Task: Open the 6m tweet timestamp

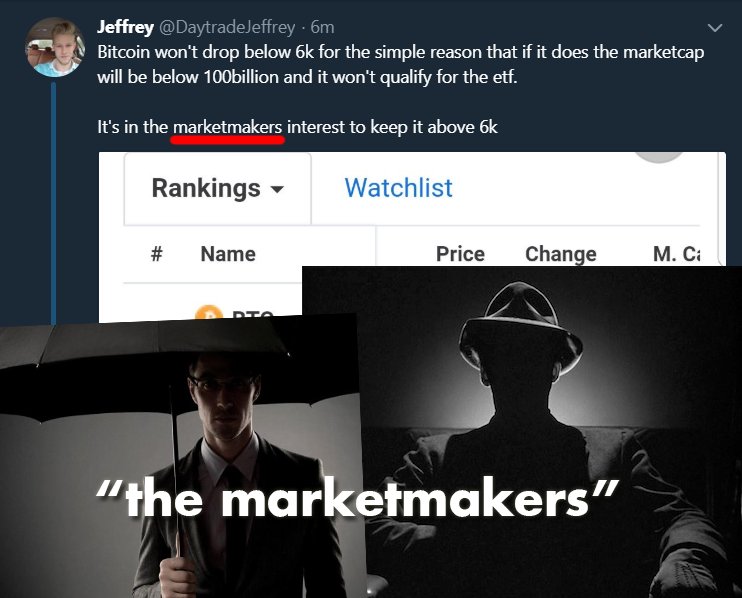Action: pyautogui.click(x=322, y=27)
